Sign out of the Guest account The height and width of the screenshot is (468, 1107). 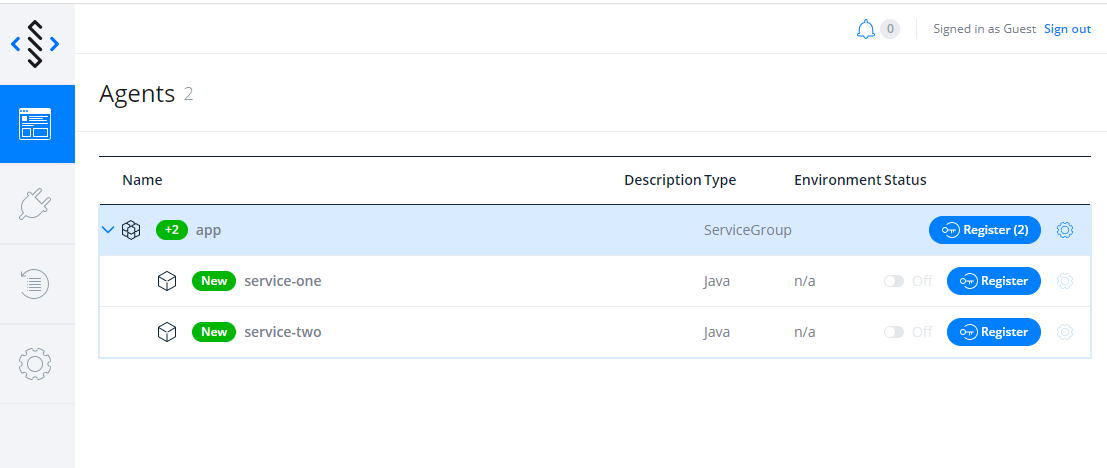coord(1067,29)
